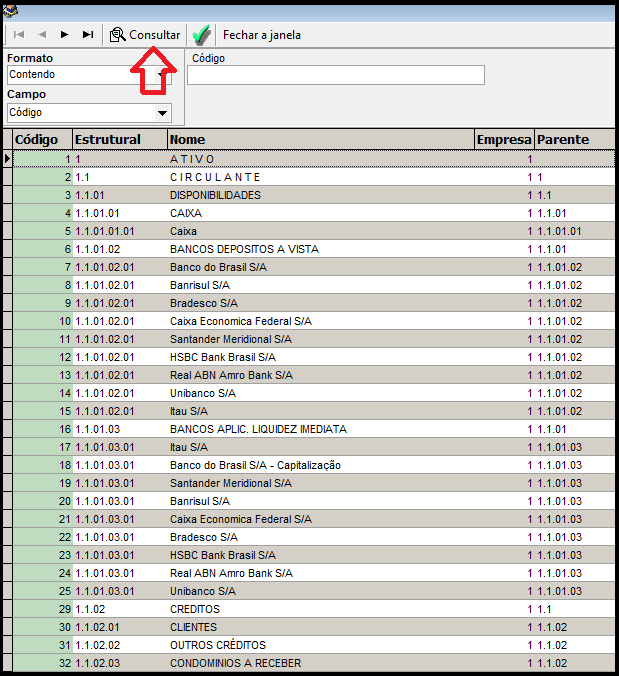Go to the next record

click(65, 35)
